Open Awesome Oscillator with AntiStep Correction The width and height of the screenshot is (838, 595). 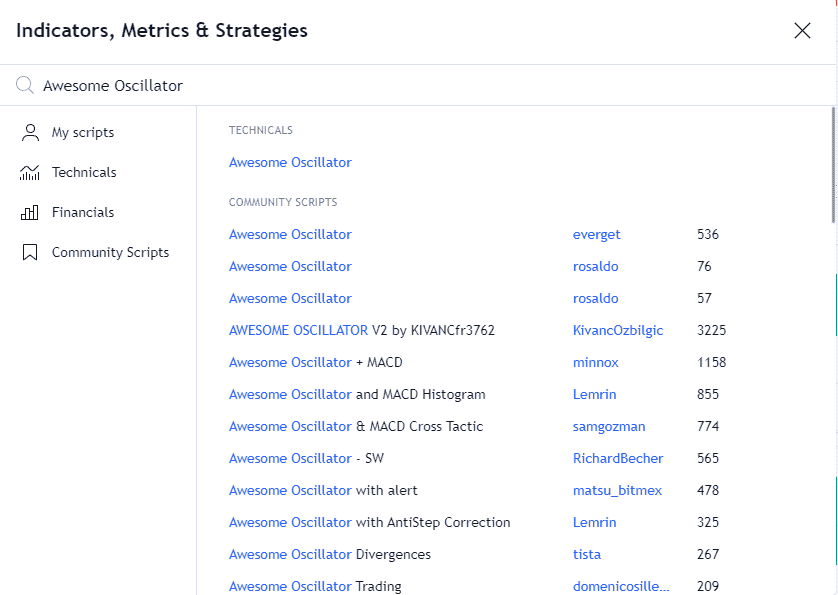(369, 522)
